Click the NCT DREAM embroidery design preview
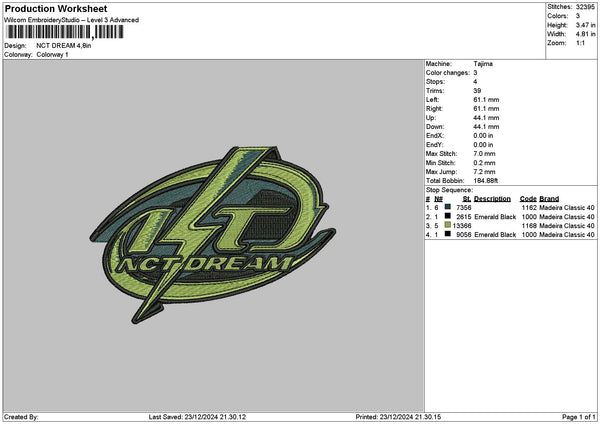 coord(213,235)
